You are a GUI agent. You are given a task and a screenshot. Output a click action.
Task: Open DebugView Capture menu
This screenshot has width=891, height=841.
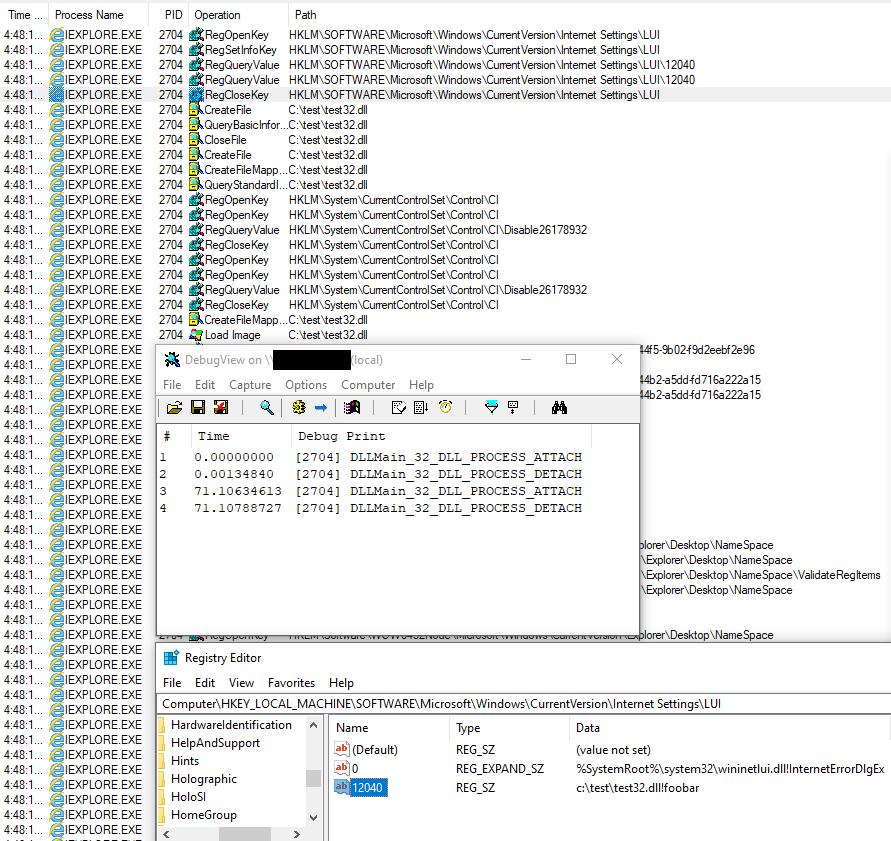250,385
